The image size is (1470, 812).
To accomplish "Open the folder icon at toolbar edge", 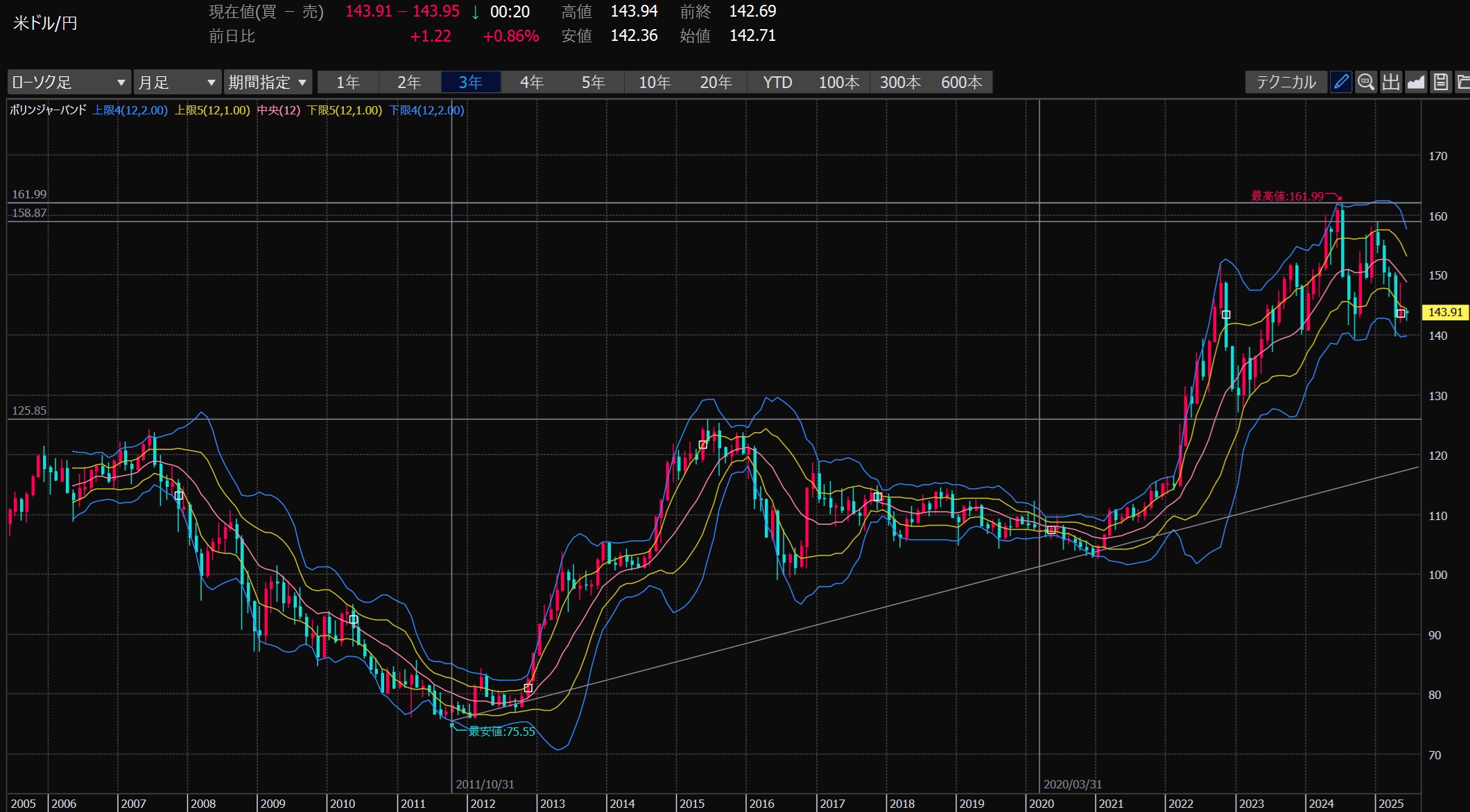I will coord(1462,82).
